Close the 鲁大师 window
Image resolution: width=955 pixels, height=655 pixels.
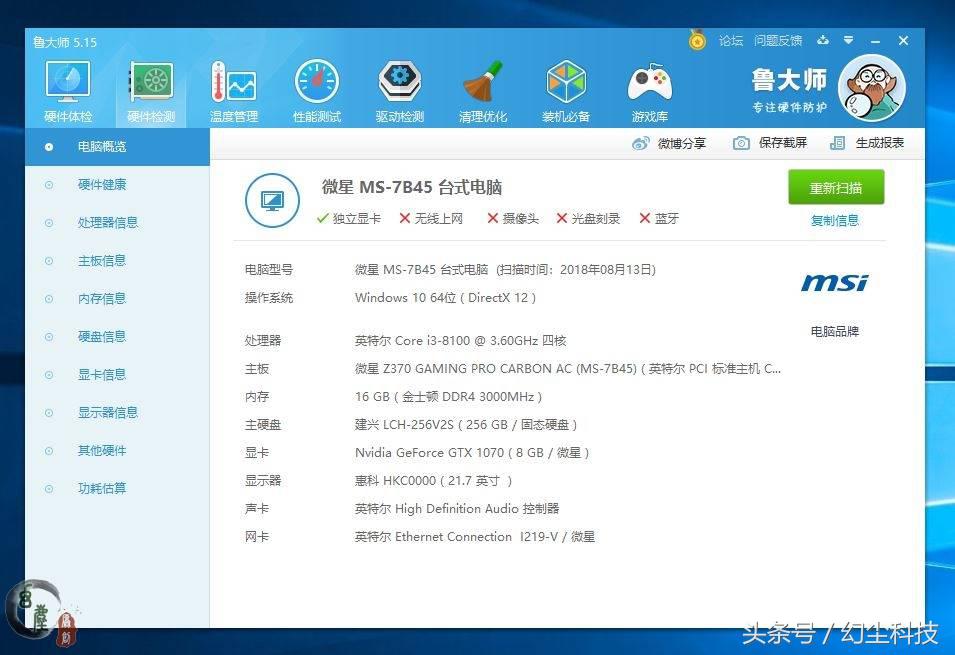pyautogui.click(x=903, y=41)
